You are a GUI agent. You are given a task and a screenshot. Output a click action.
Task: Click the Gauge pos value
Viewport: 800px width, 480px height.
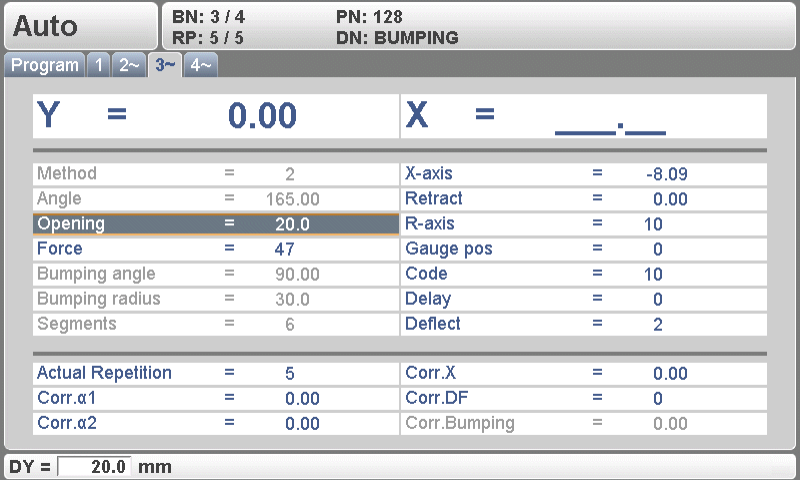coord(657,249)
